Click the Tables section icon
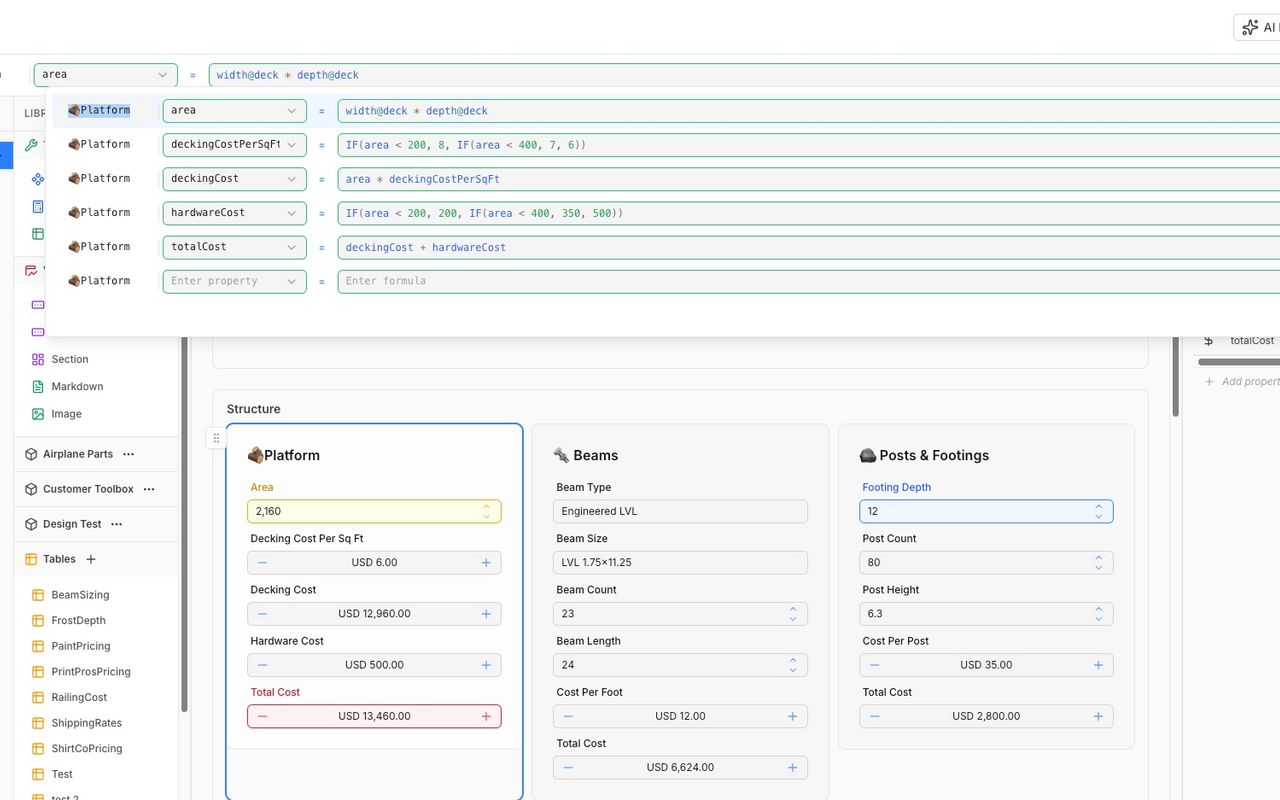This screenshot has height=800, width=1280. [x=31, y=559]
